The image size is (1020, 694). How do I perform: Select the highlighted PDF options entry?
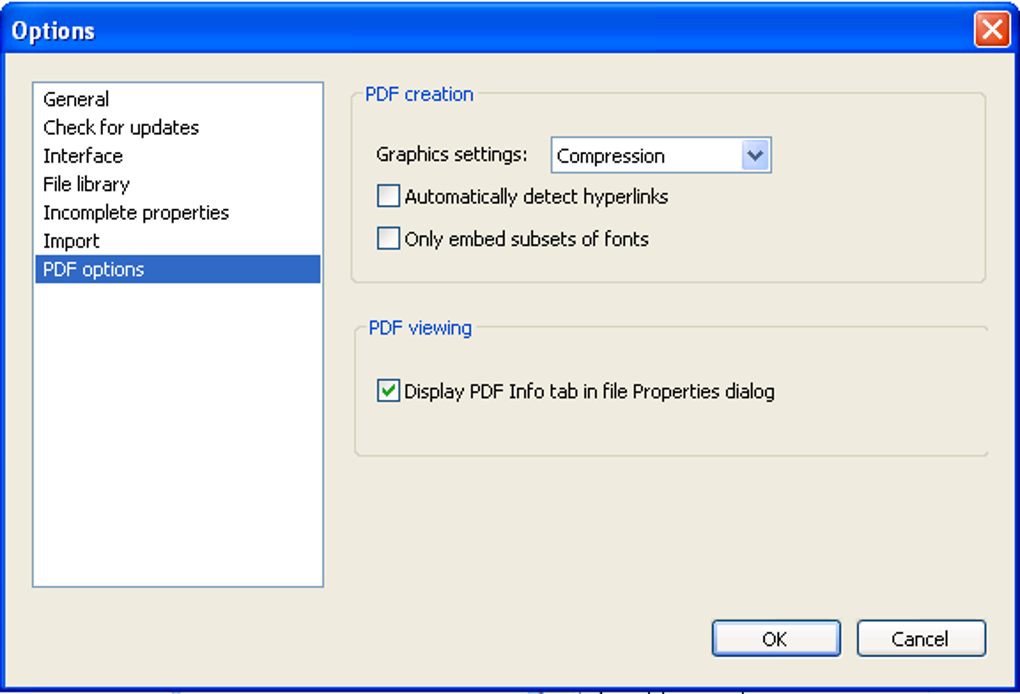94,269
